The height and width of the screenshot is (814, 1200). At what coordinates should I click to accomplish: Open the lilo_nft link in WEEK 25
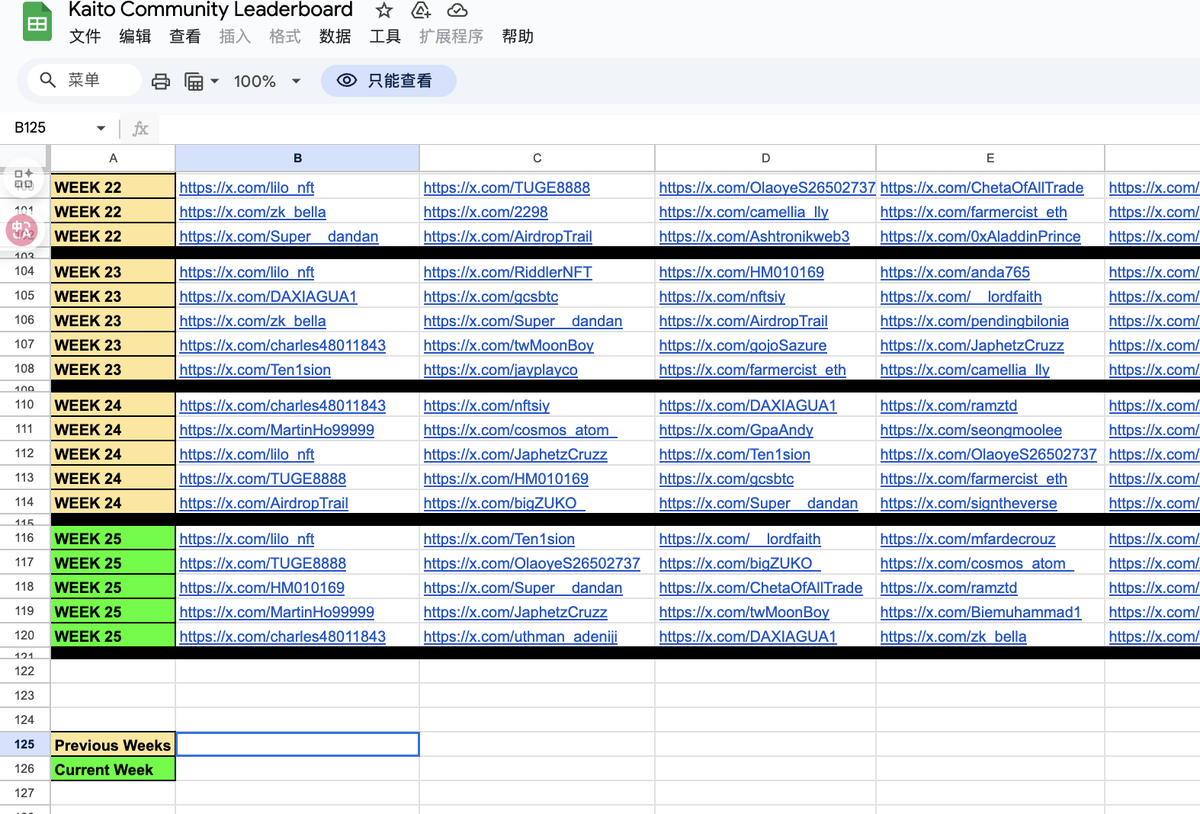point(247,539)
